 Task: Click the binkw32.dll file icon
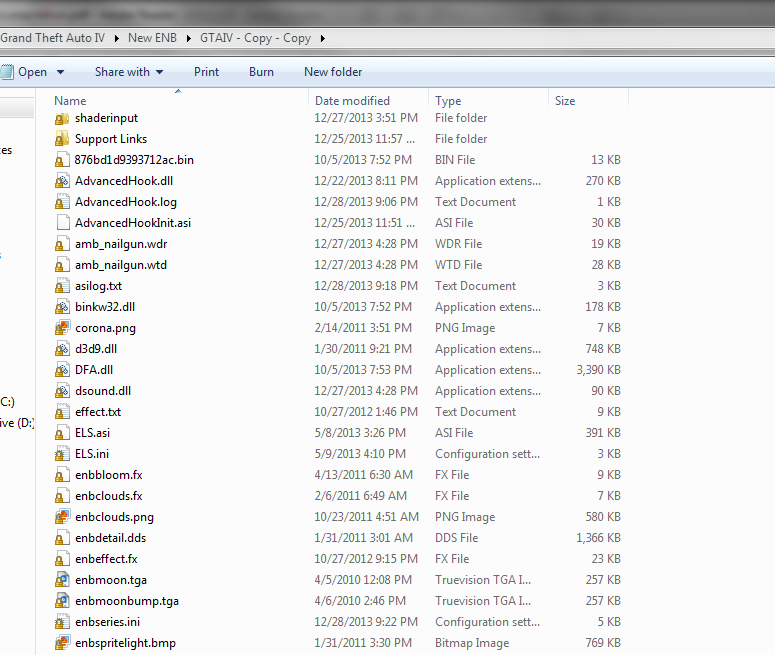[x=62, y=307]
